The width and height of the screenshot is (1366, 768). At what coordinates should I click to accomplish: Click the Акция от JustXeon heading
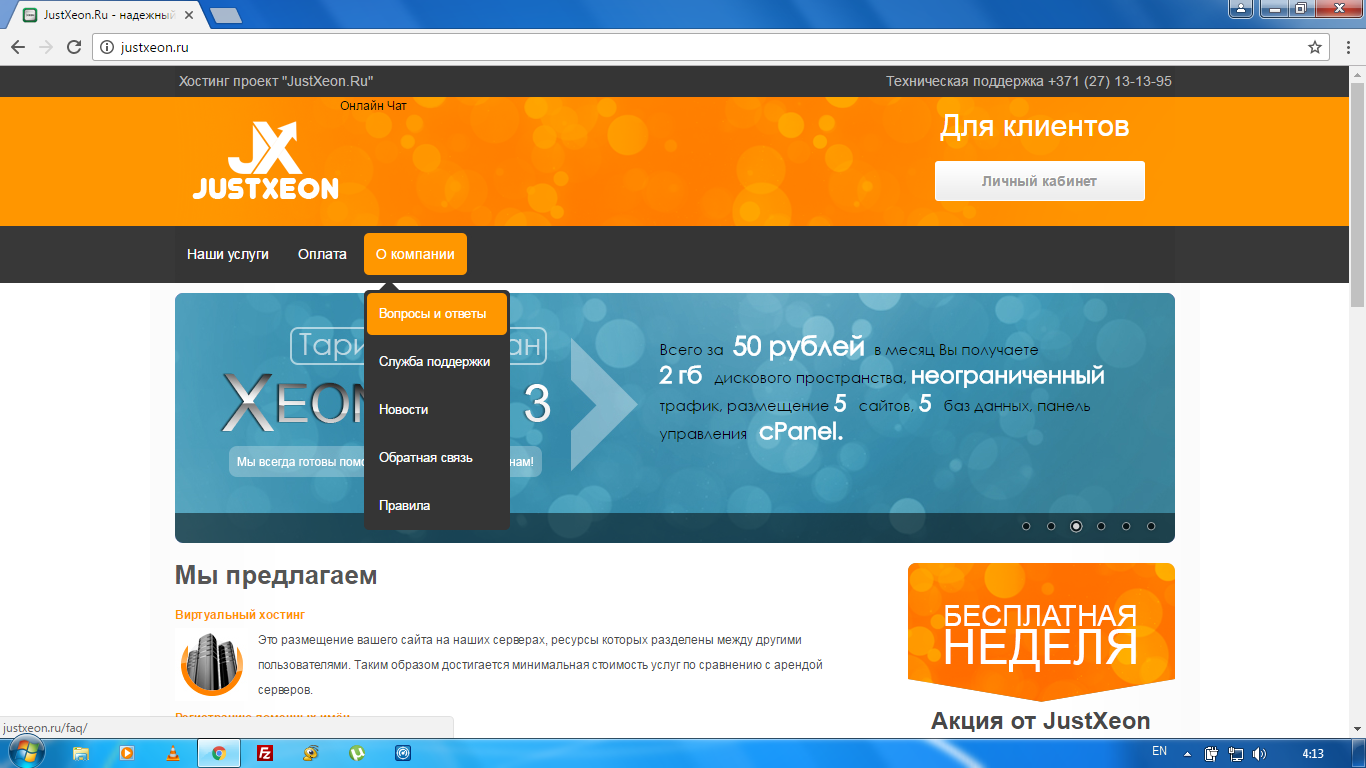(1041, 721)
